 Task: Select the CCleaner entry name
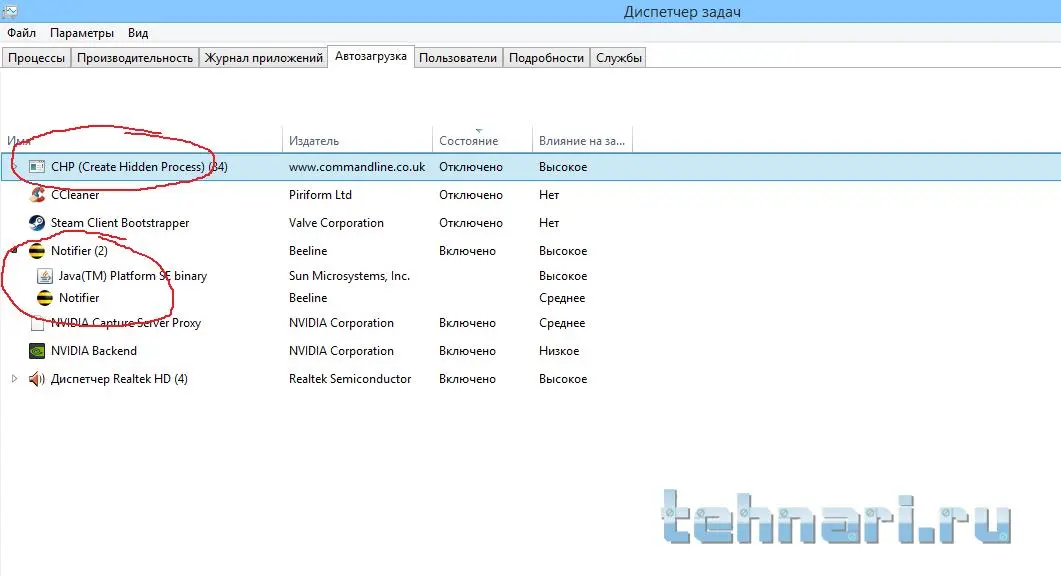(75, 195)
